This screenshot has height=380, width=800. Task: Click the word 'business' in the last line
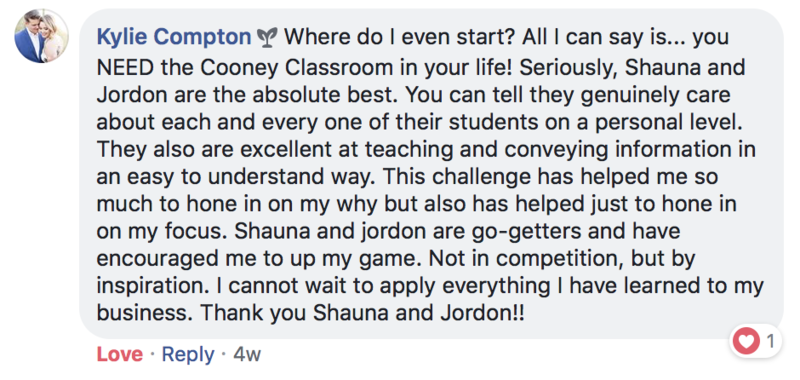(x=142, y=314)
